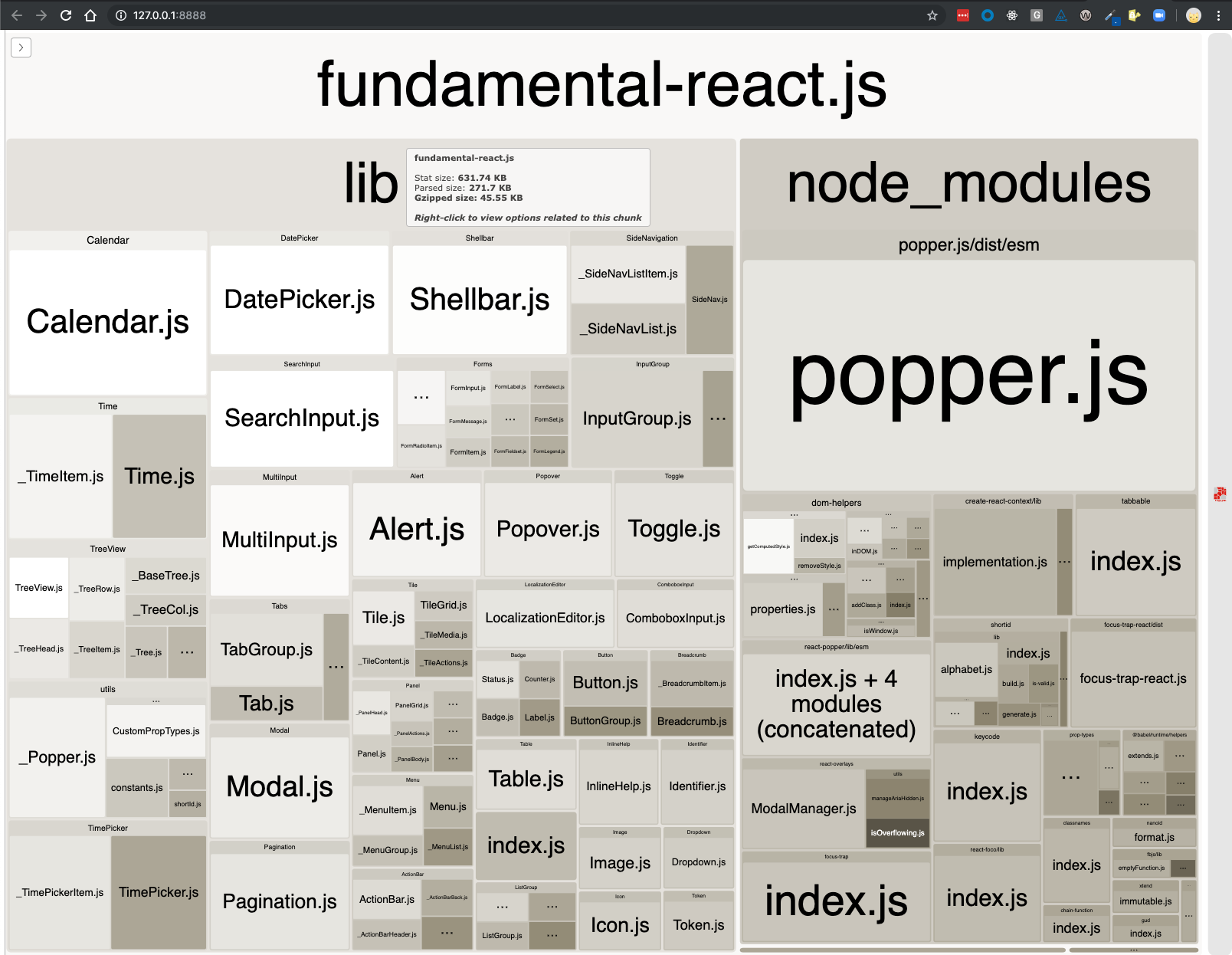
Task: Open the browser three-dot menu
Action: (1218, 15)
